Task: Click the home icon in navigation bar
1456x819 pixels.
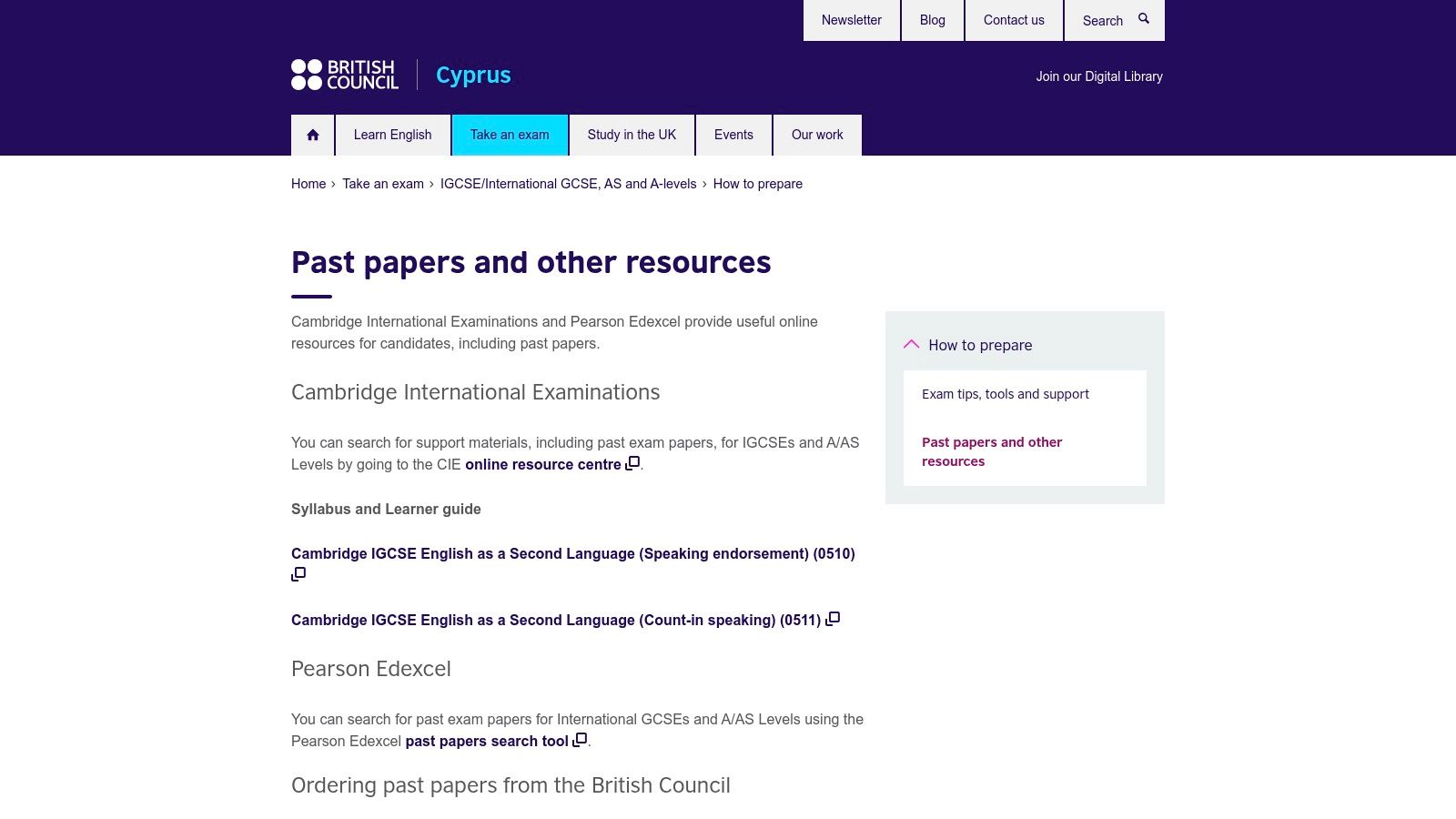Action: (313, 135)
